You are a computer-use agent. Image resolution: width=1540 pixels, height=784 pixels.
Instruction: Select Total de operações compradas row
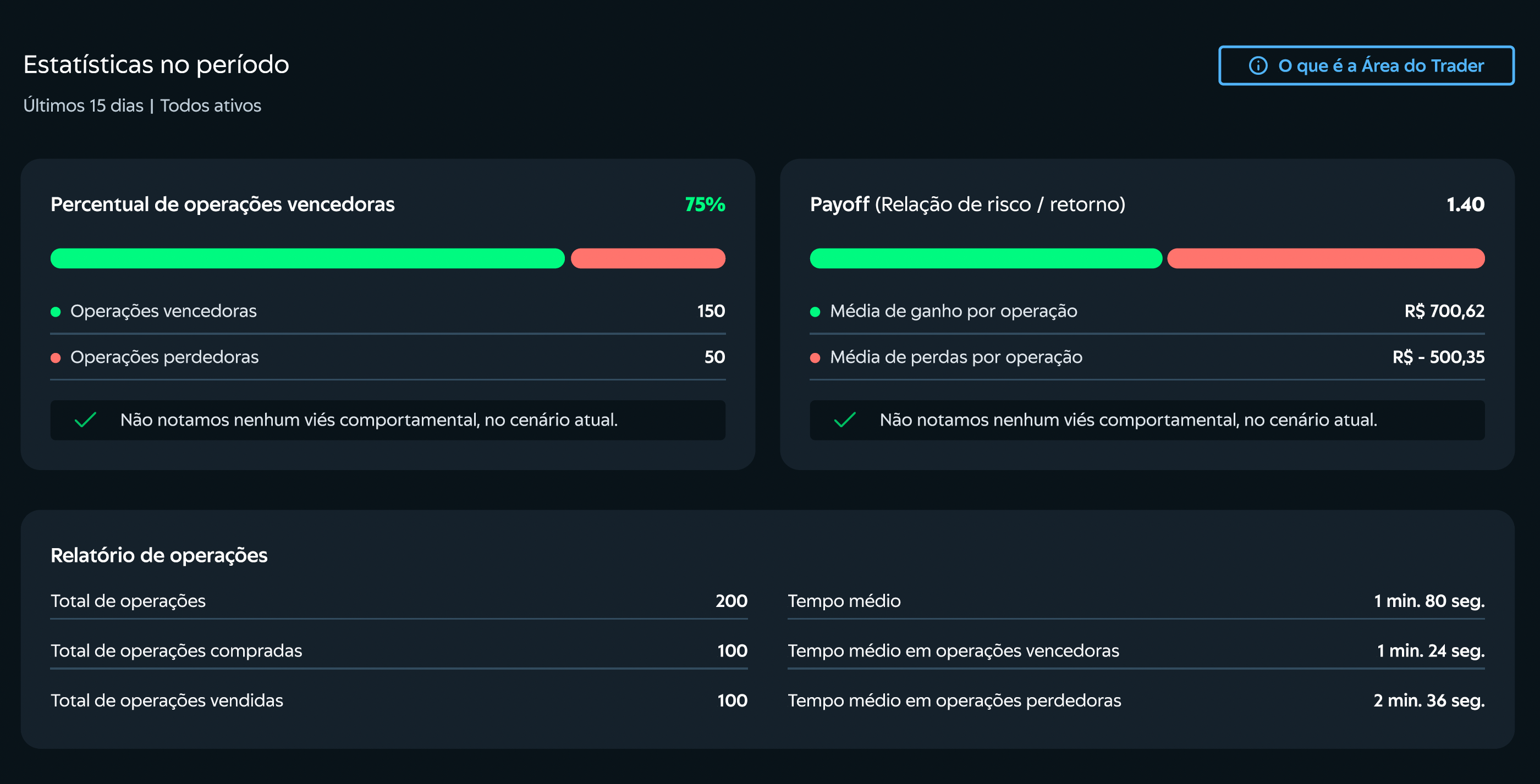(399, 650)
